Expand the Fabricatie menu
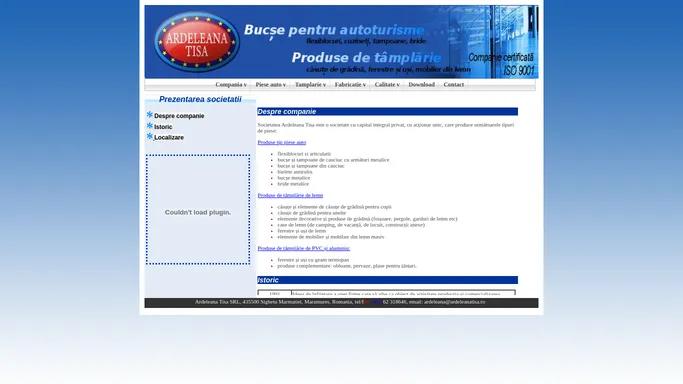The height and width of the screenshot is (384, 683). coord(350,84)
